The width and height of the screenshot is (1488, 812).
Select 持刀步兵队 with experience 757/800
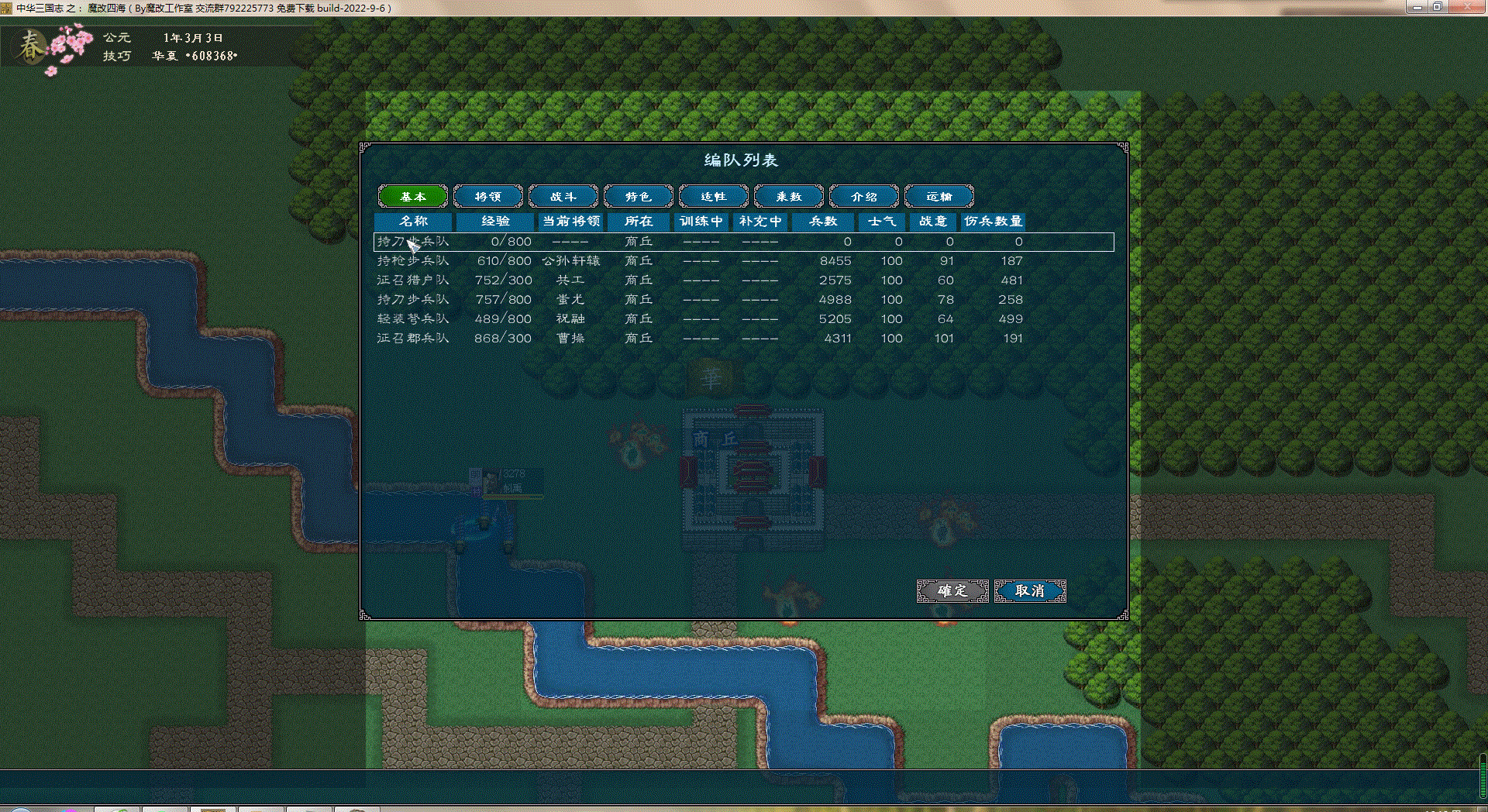coord(743,300)
